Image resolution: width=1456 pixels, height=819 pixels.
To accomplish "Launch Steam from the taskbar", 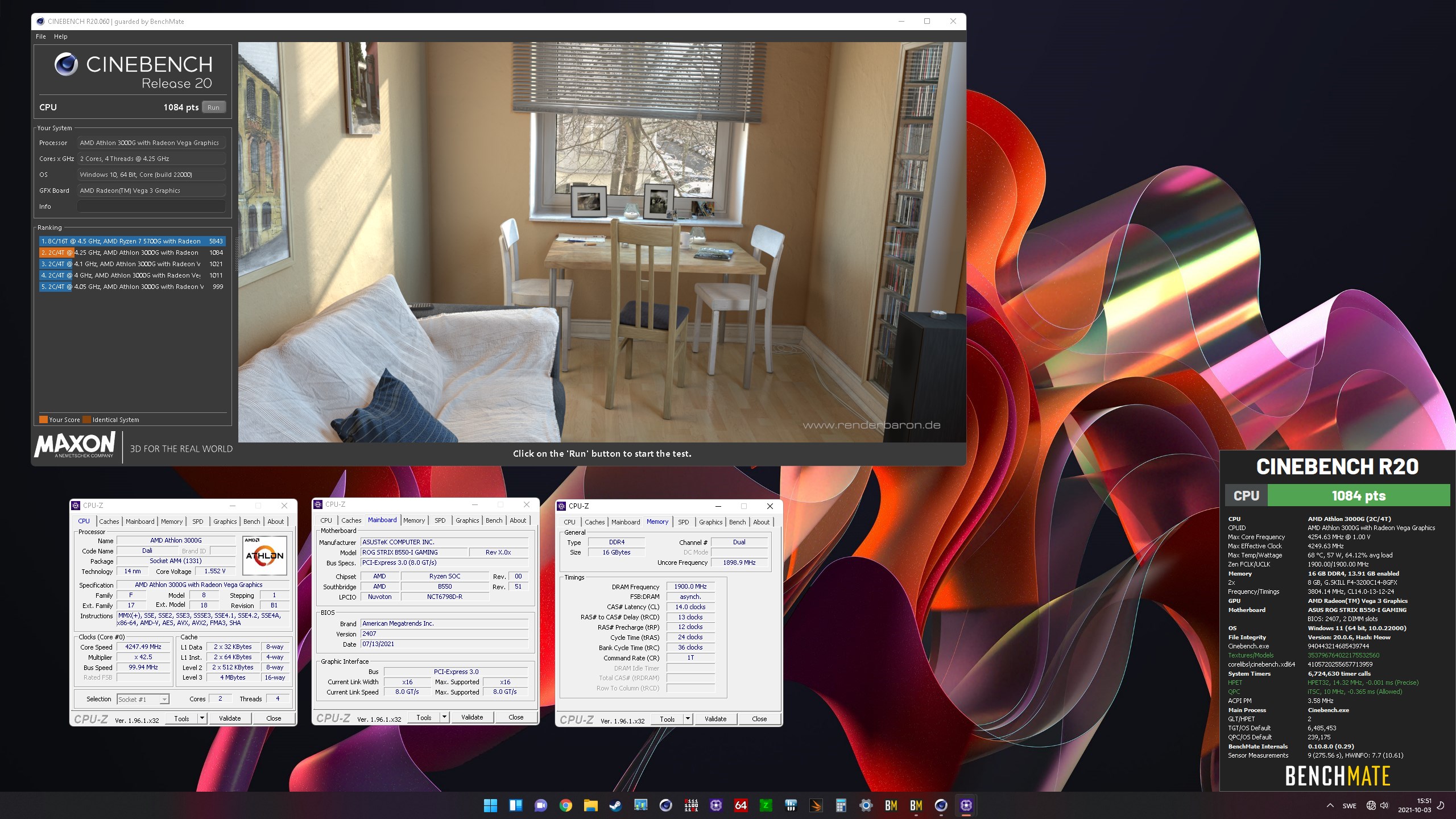I will click(615, 805).
